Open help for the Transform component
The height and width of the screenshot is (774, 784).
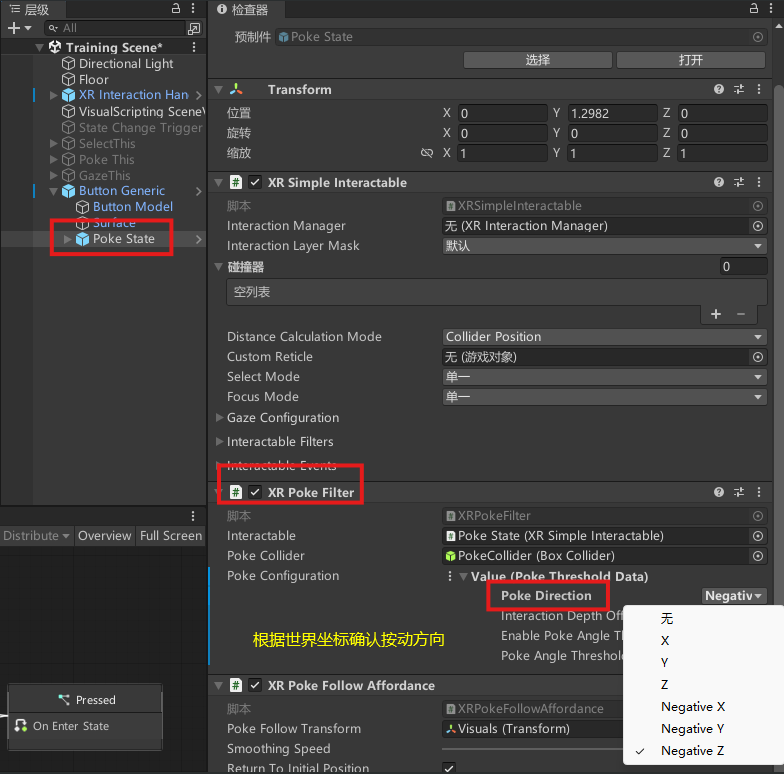pyautogui.click(x=719, y=90)
